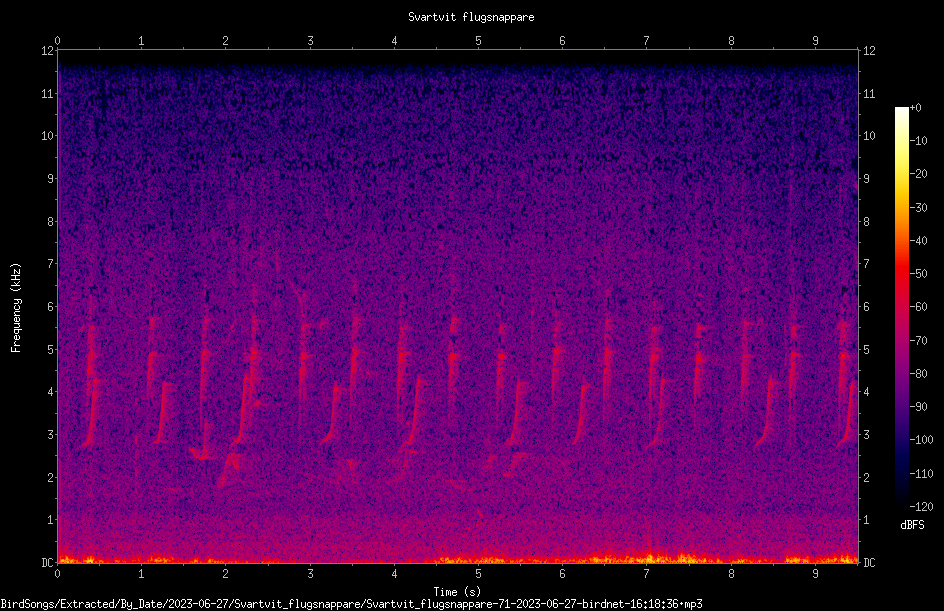944x611 pixels.
Task: Click the 0 second mark on bottom axis
Action: click(x=57, y=574)
